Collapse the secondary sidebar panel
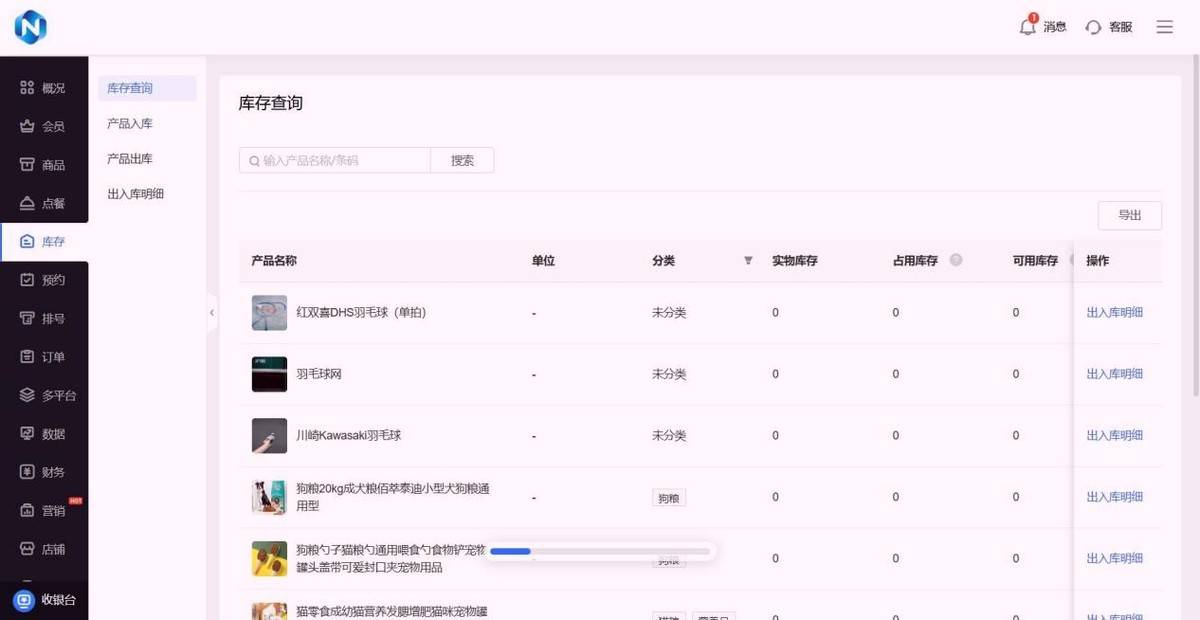The width and height of the screenshot is (1200, 620). [212, 313]
